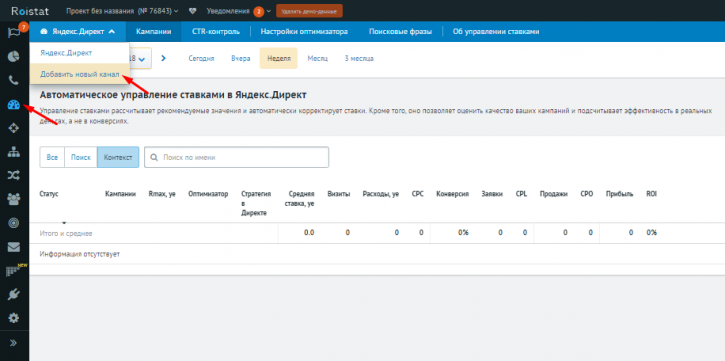
Task: Open the plug integrations sidebar icon
Action: (x=14, y=294)
